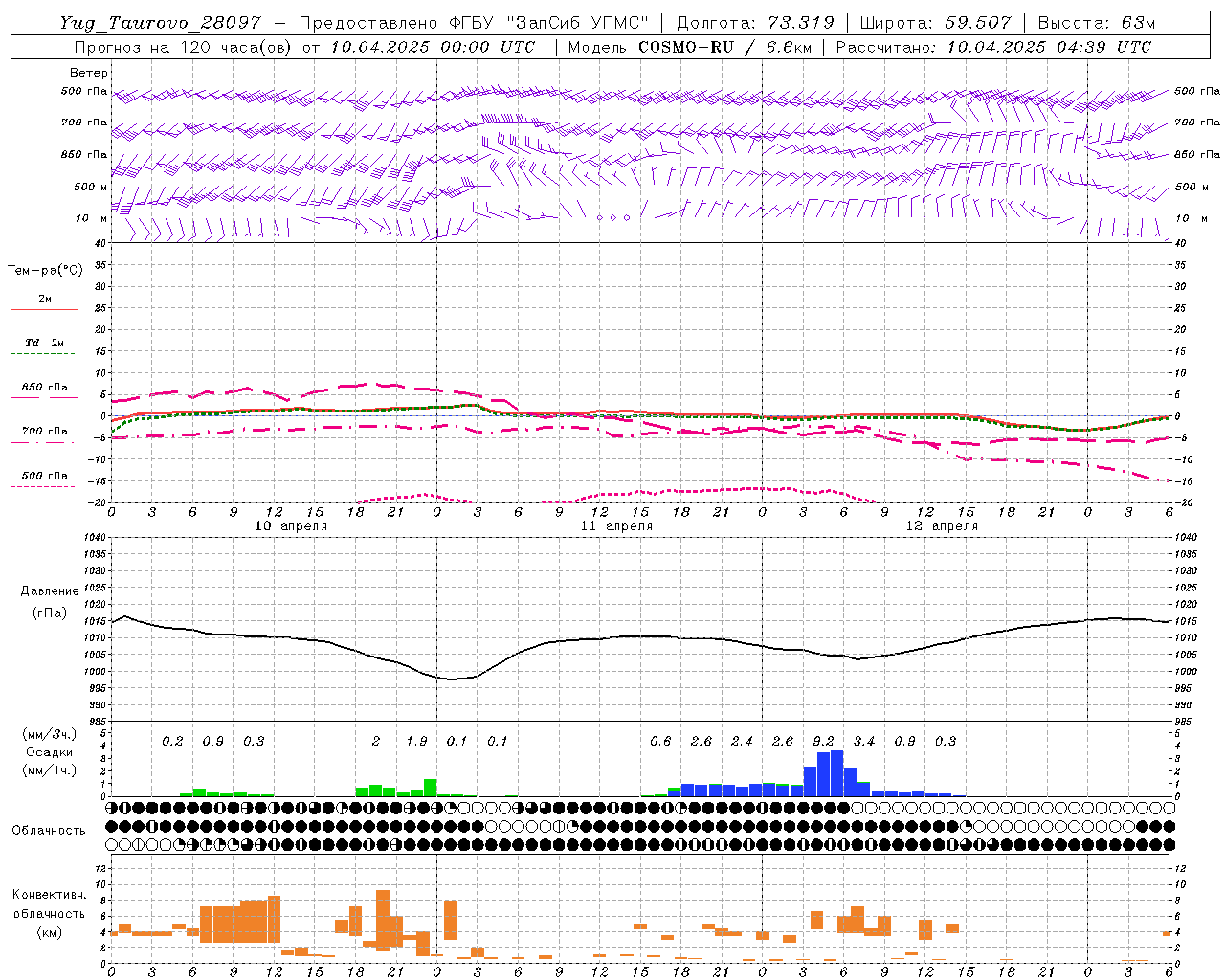1225x980 pixels.
Task: Click the 3.4 three-hour precipitation value
Action: 864,742
